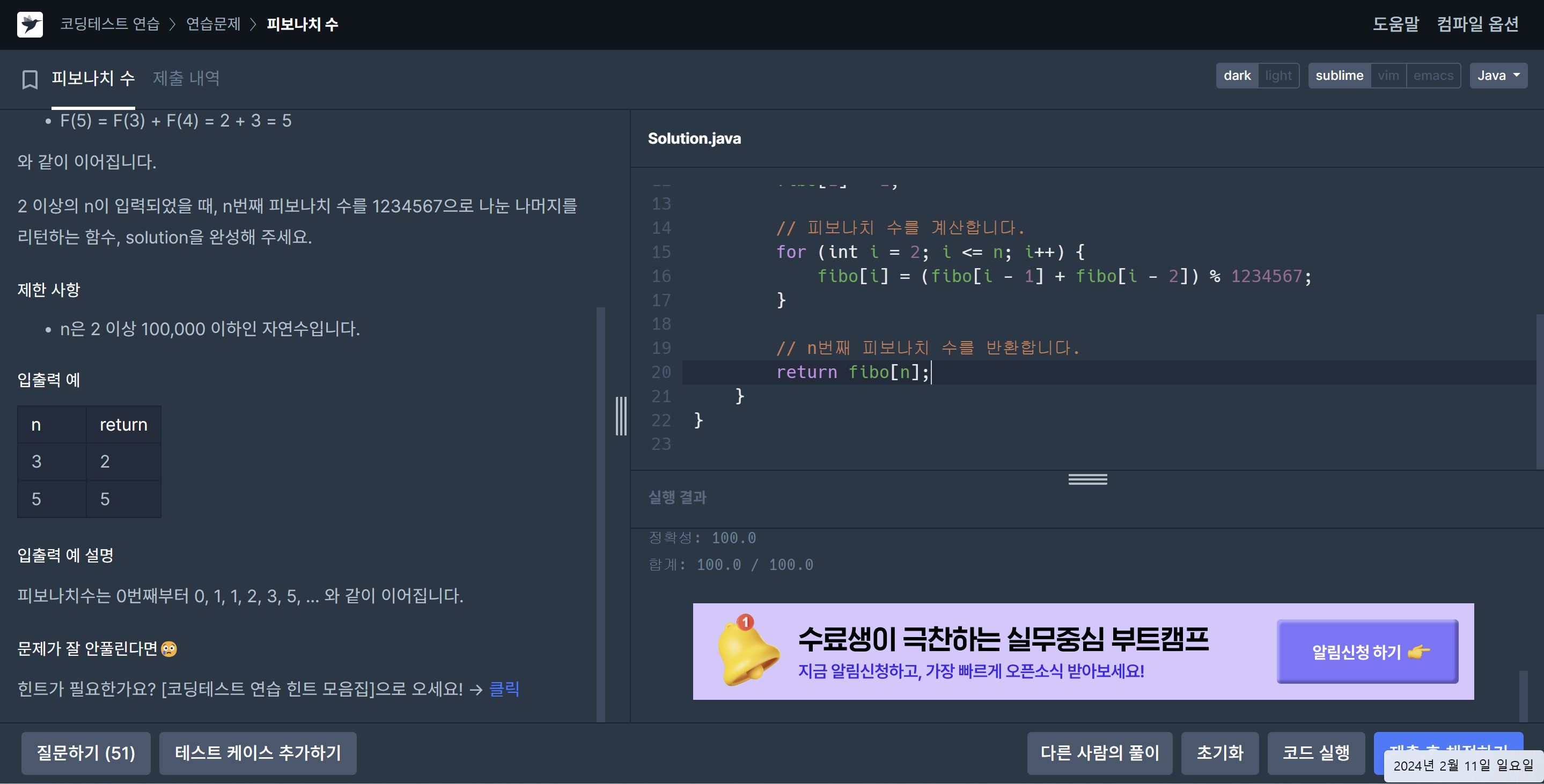Go to 연습문제 breadcrumb
This screenshot has width=1544, height=784.
coord(213,24)
